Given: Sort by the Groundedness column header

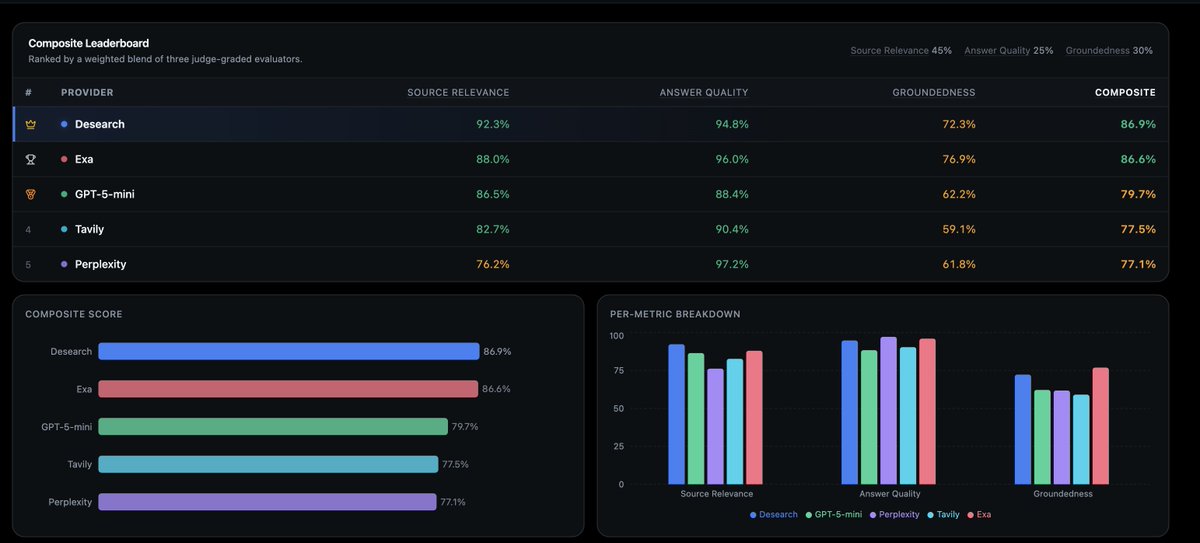Looking at the screenshot, I should [934, 93].
